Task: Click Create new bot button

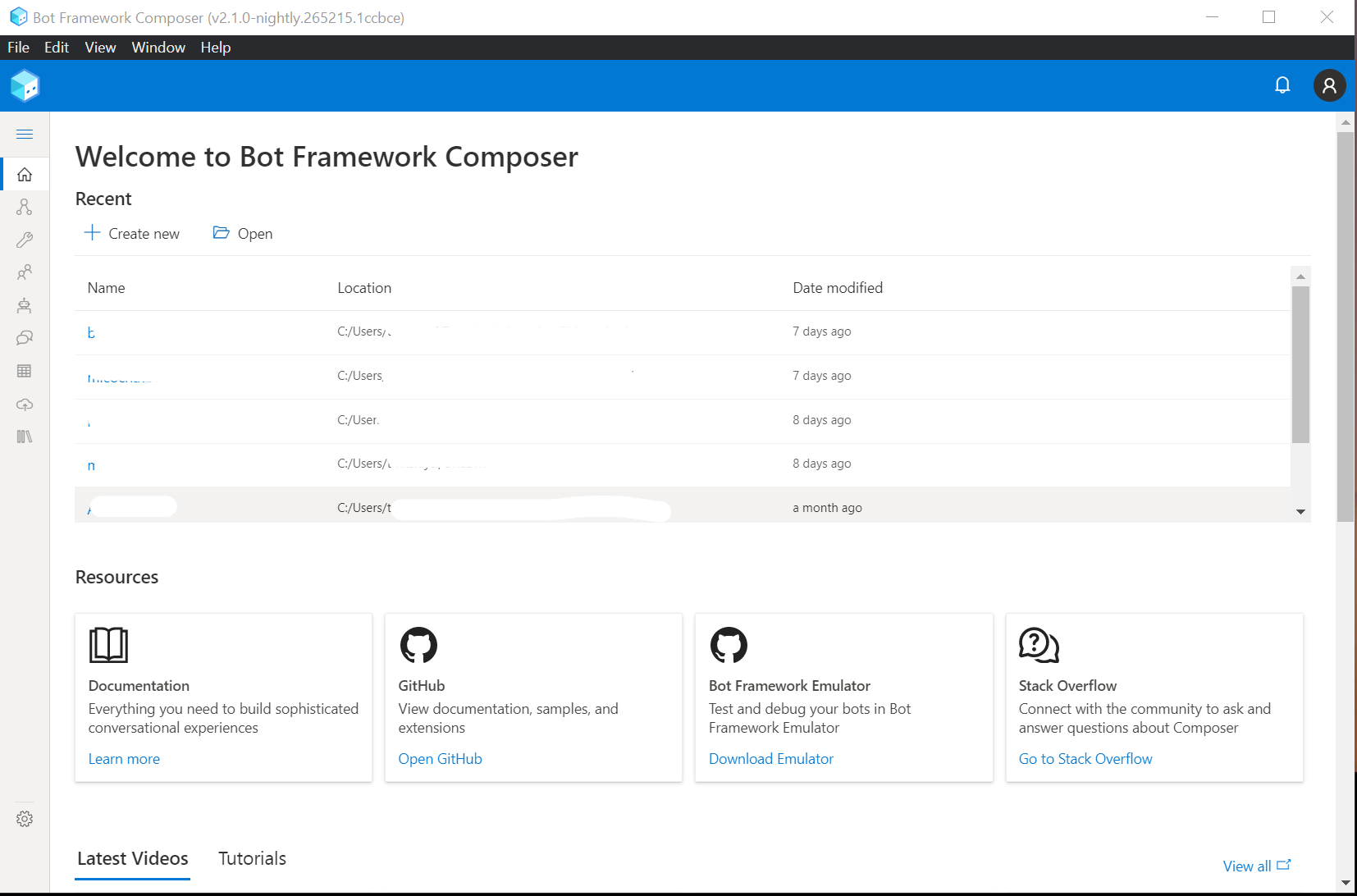Action: [132, 234]
